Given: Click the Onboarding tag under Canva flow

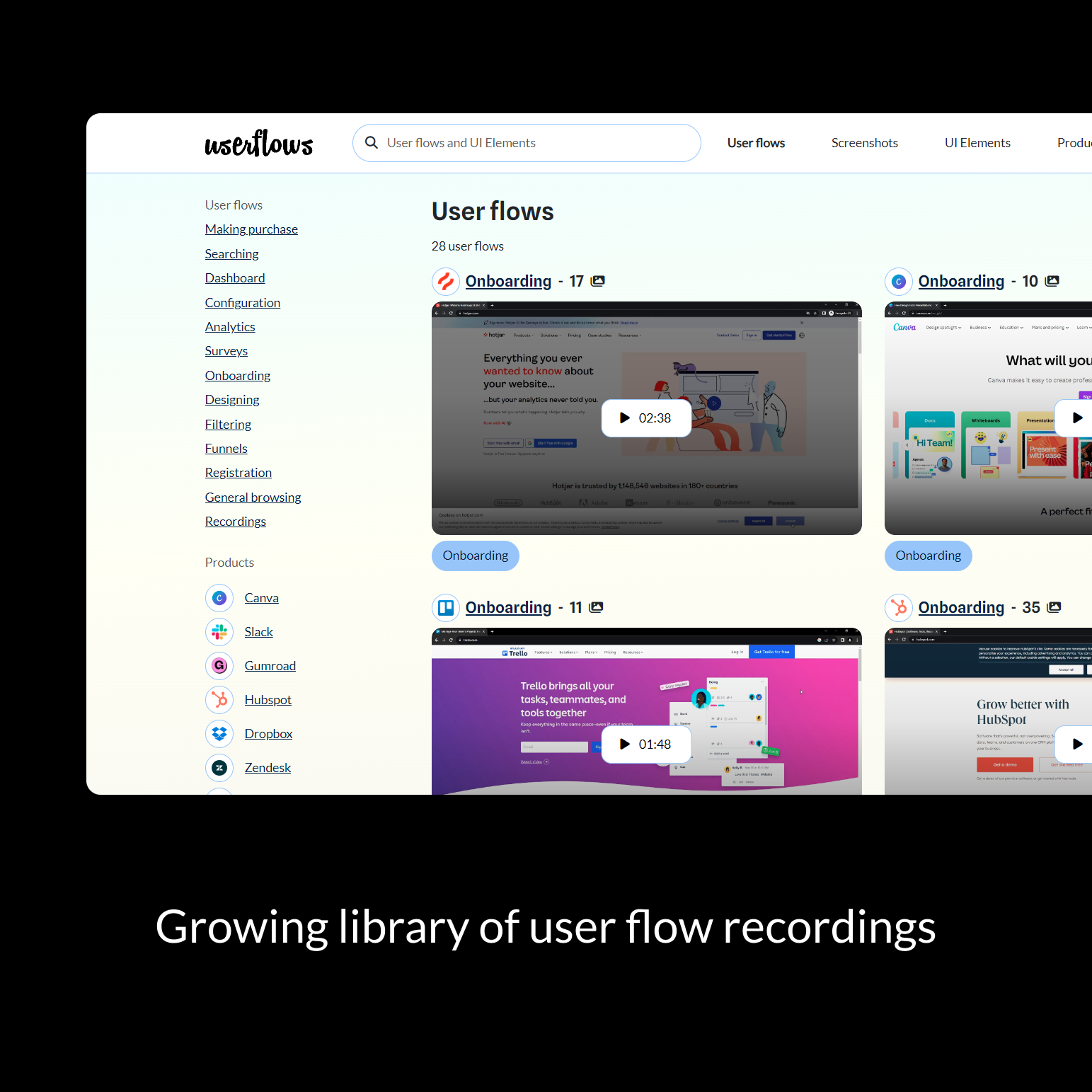Looking at the screenshot, I should (x=929, y=556).
